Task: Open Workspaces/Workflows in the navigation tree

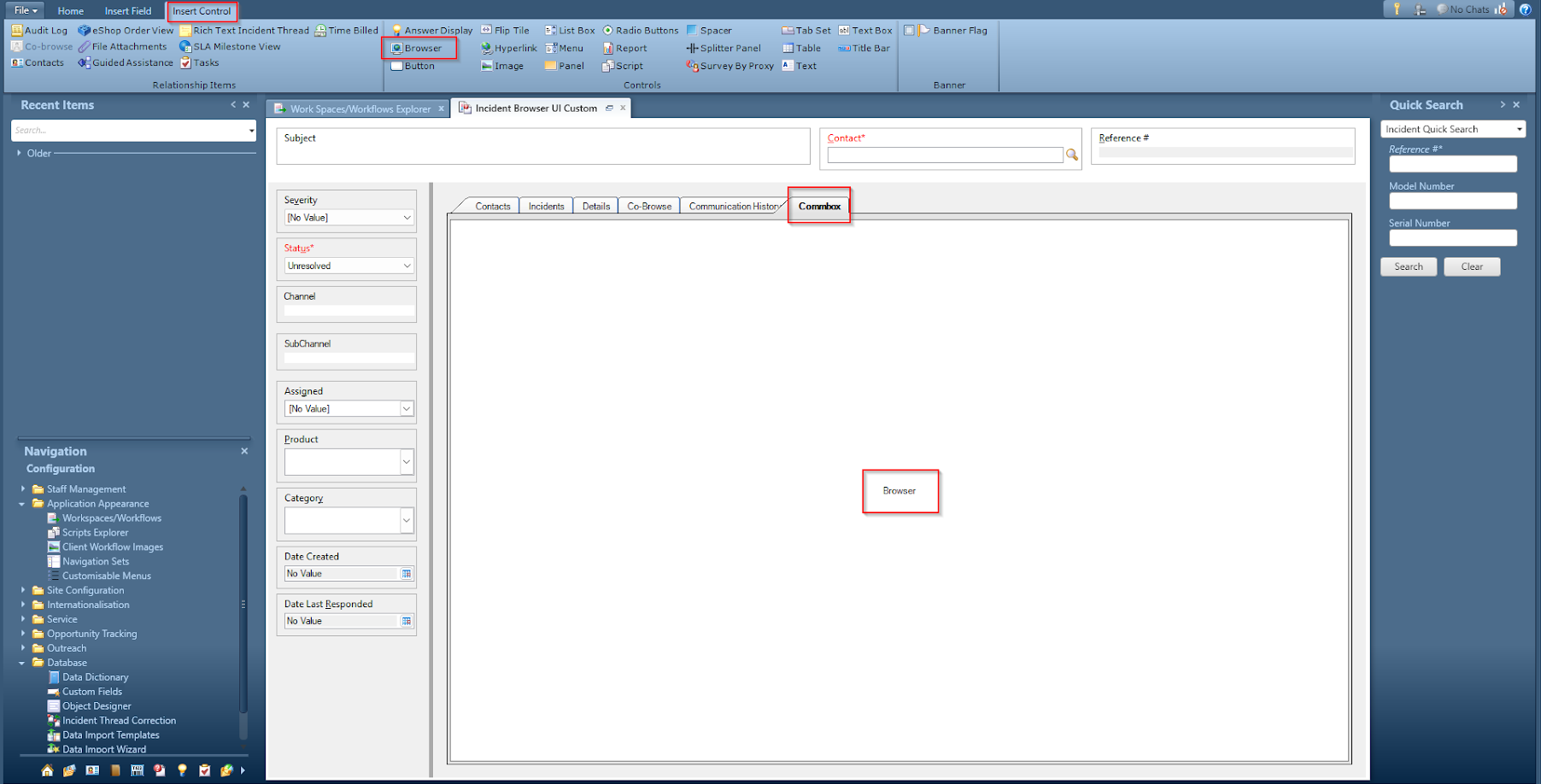Action: tap(111, 518)
